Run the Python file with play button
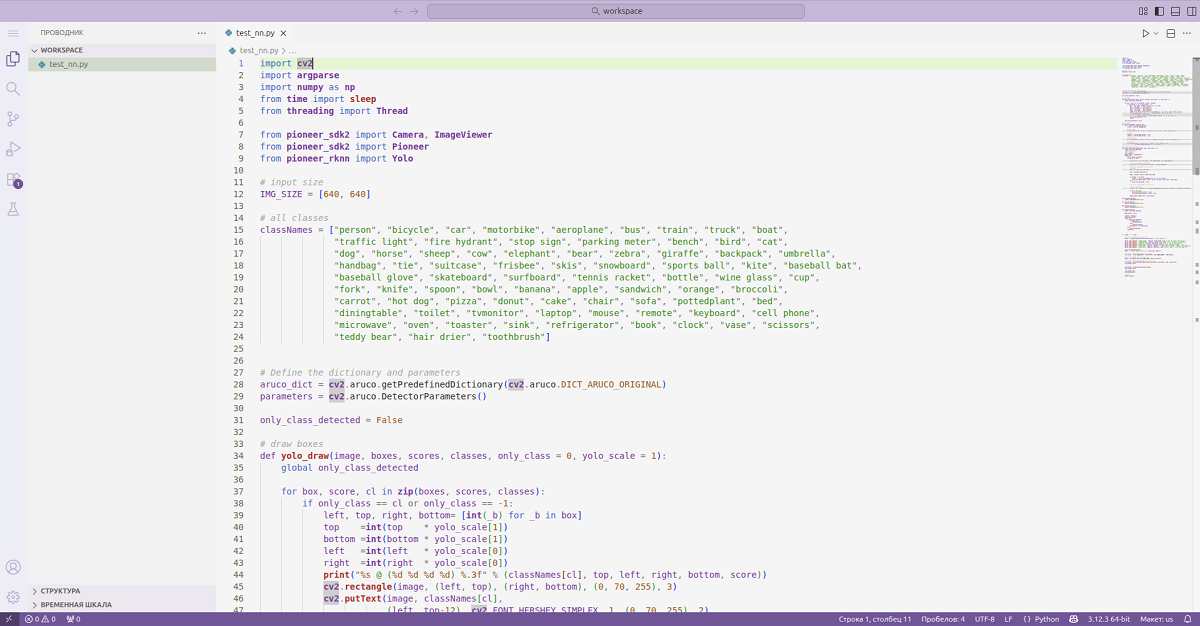Screen dimensions: 1200x626 (x=1146, y=33)
